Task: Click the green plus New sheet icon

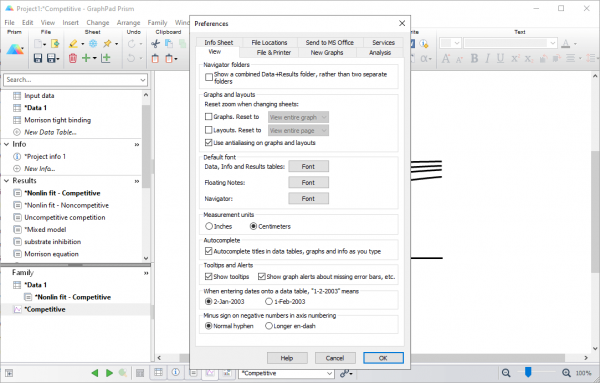Action: click(86, 58)
